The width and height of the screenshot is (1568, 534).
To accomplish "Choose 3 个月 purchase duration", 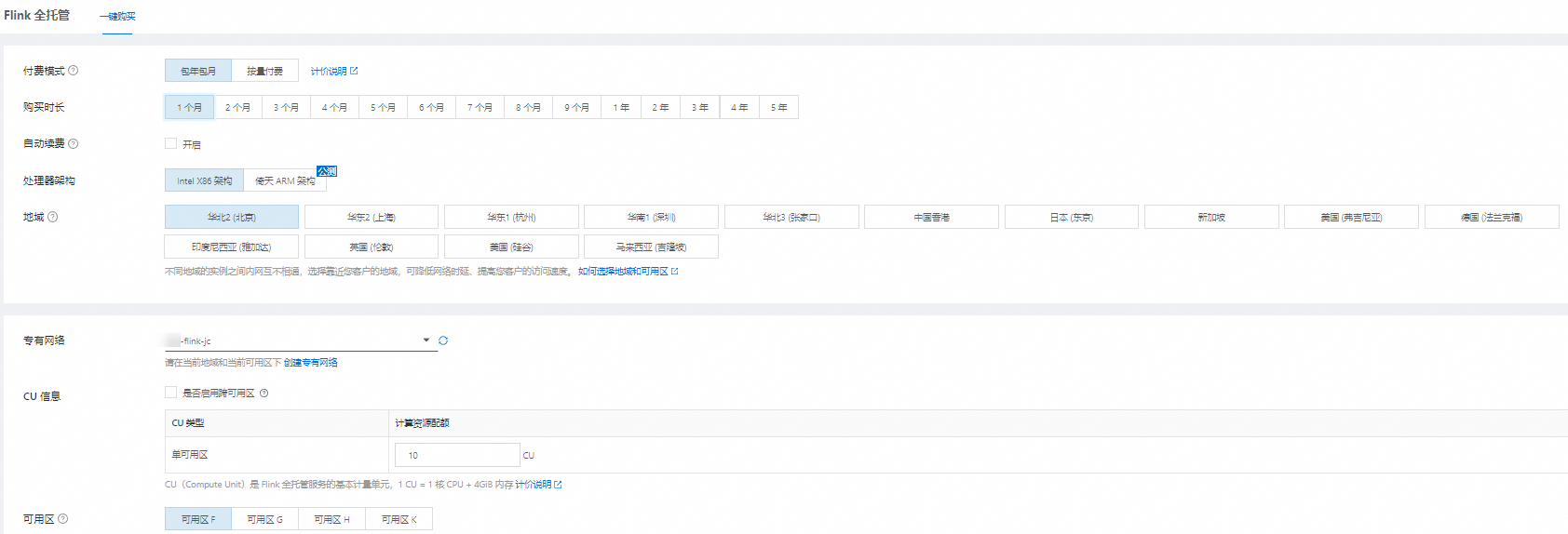I will 287,107.
